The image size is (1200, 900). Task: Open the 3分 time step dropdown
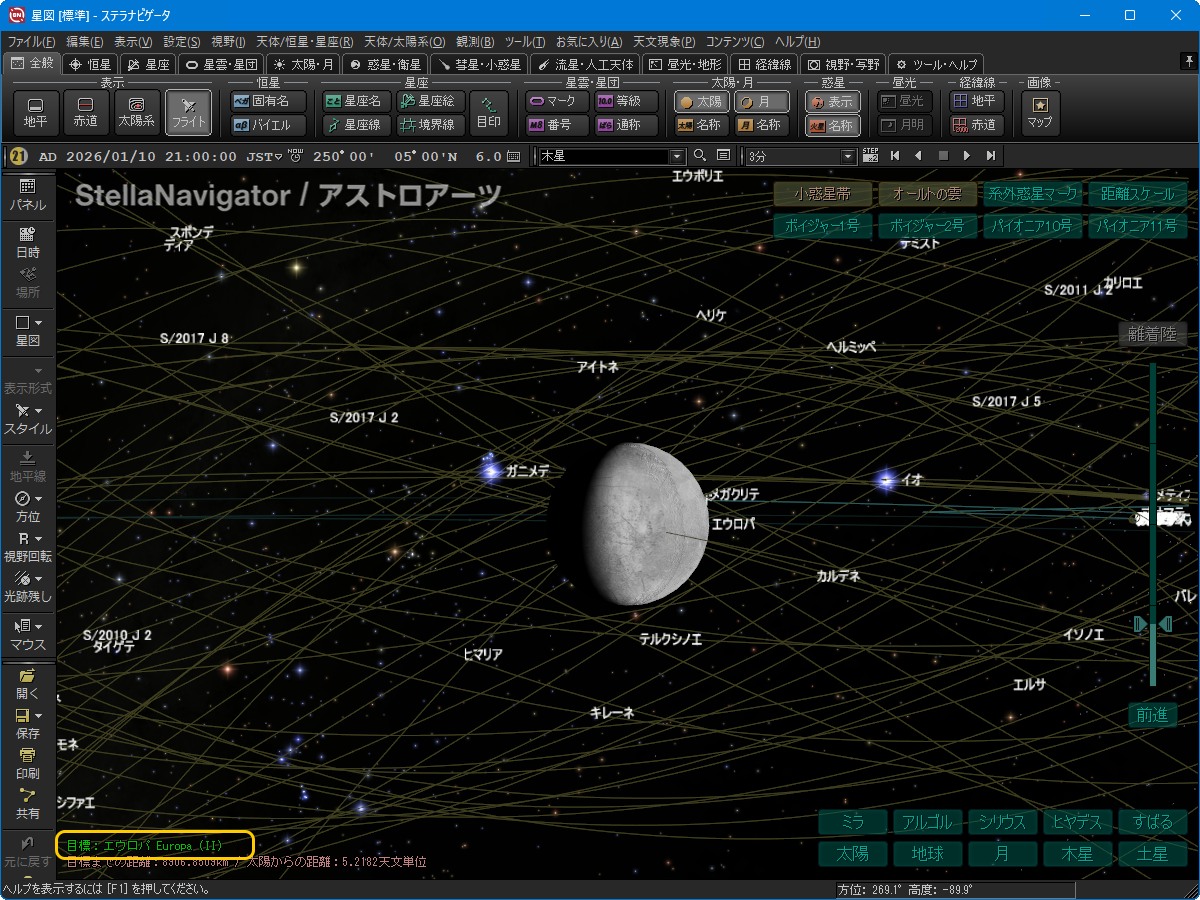[x=849, y=156]
